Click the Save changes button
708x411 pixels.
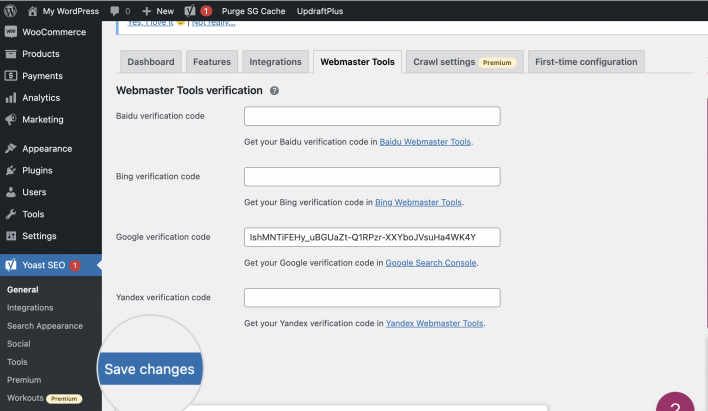click(x=149, y=369)
